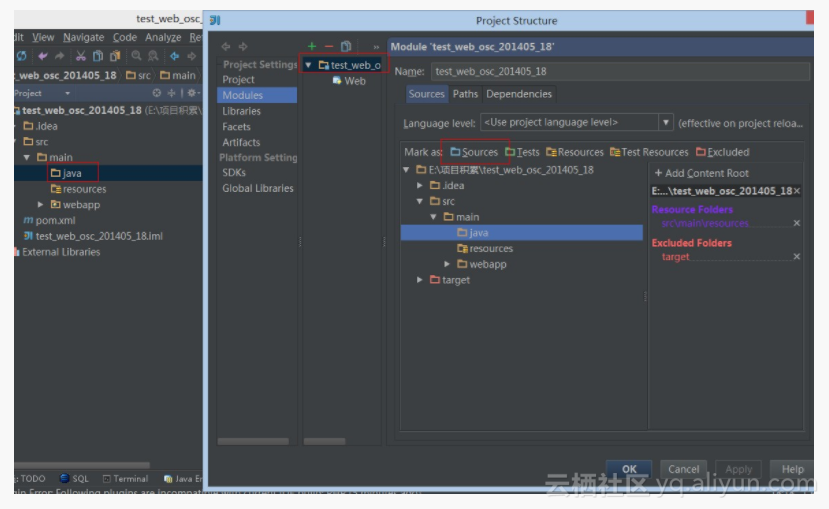
Task: Collapse the main folder in content tree
Action: point(434,217)
